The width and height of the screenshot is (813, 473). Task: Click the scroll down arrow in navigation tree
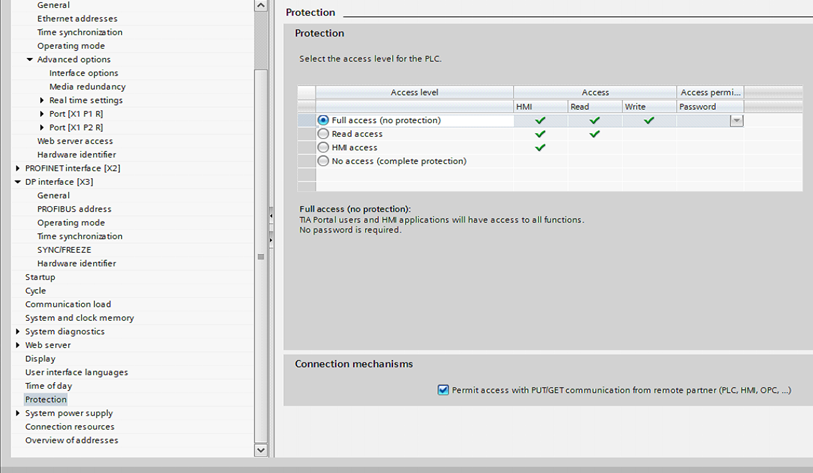[x=261, y=450]
